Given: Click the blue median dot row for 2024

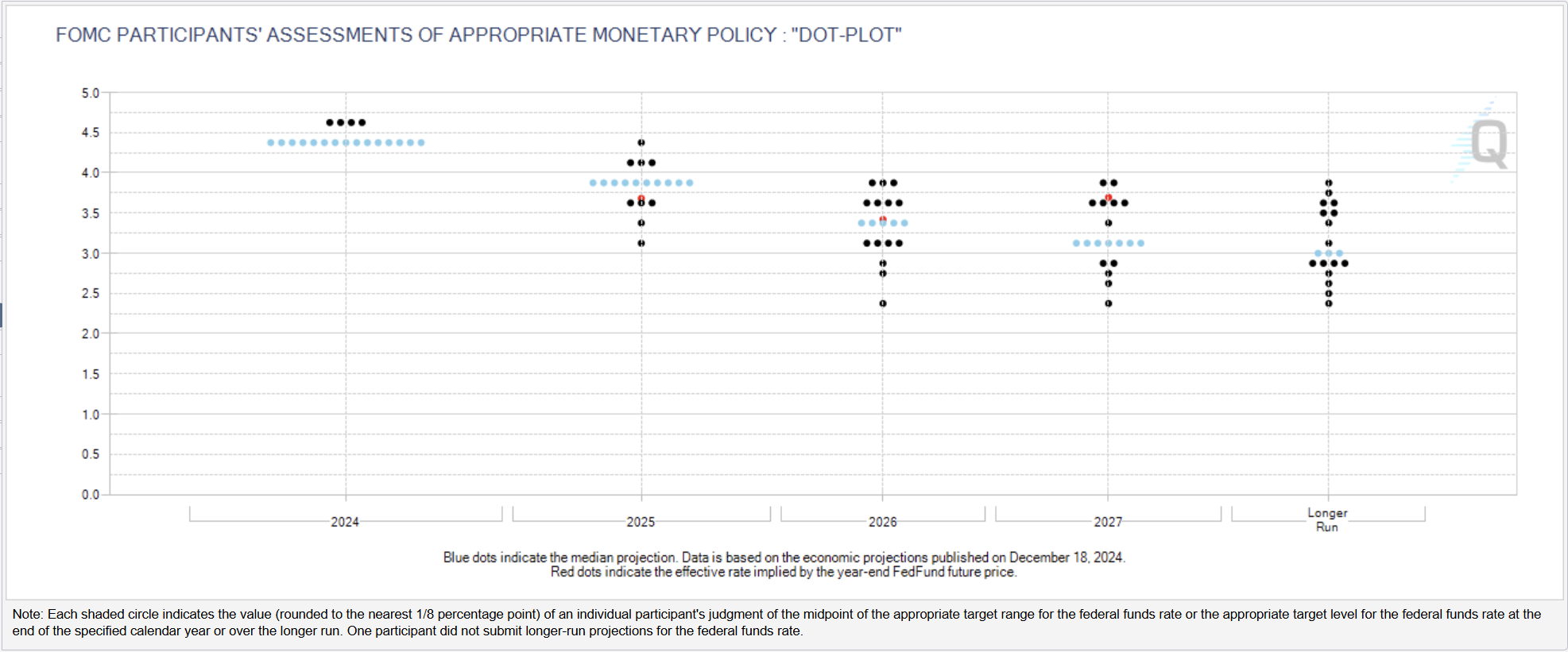Looking at the screenshot, I should [346, 143].
